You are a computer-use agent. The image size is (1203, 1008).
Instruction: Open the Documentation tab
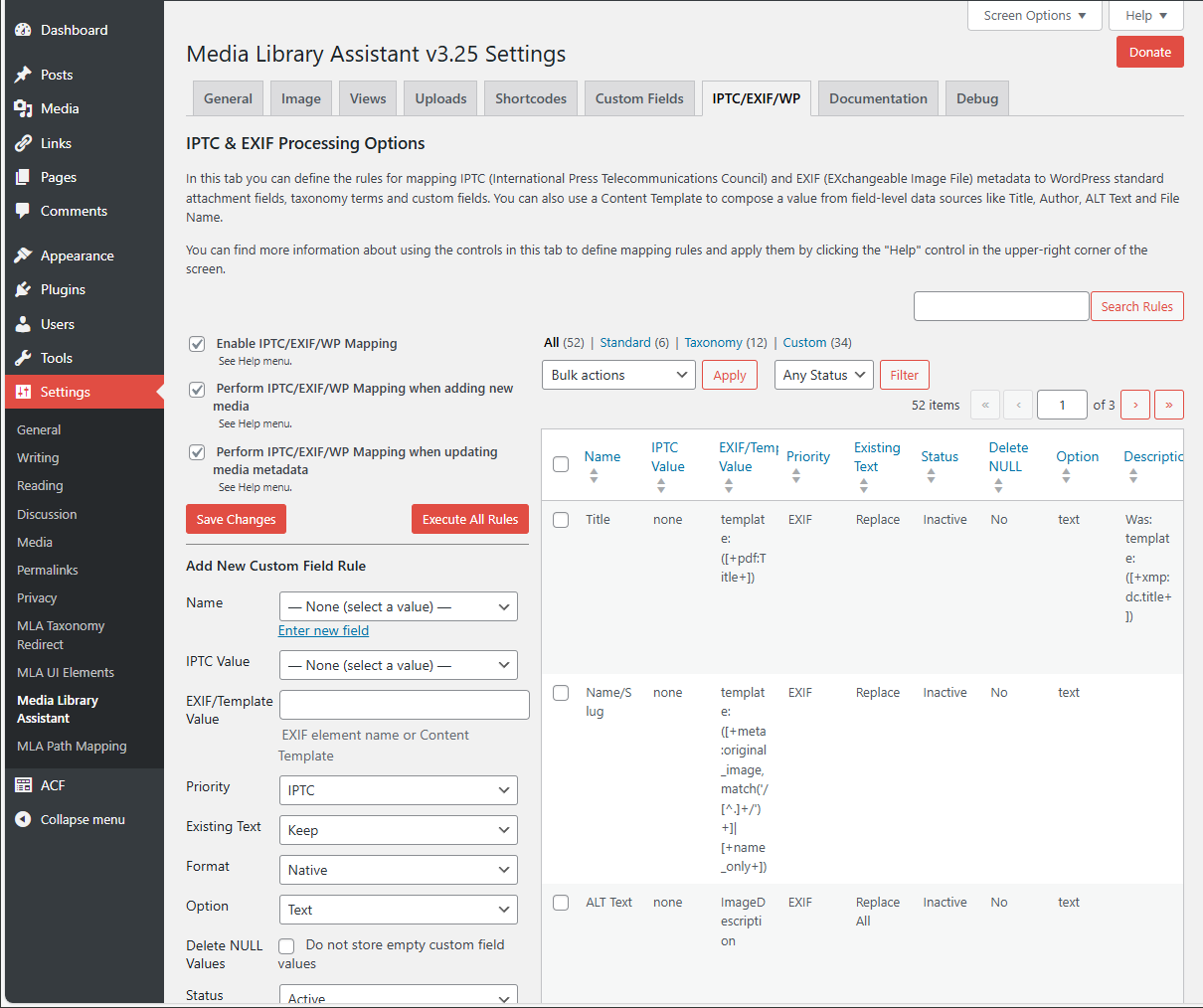[878, 98]
